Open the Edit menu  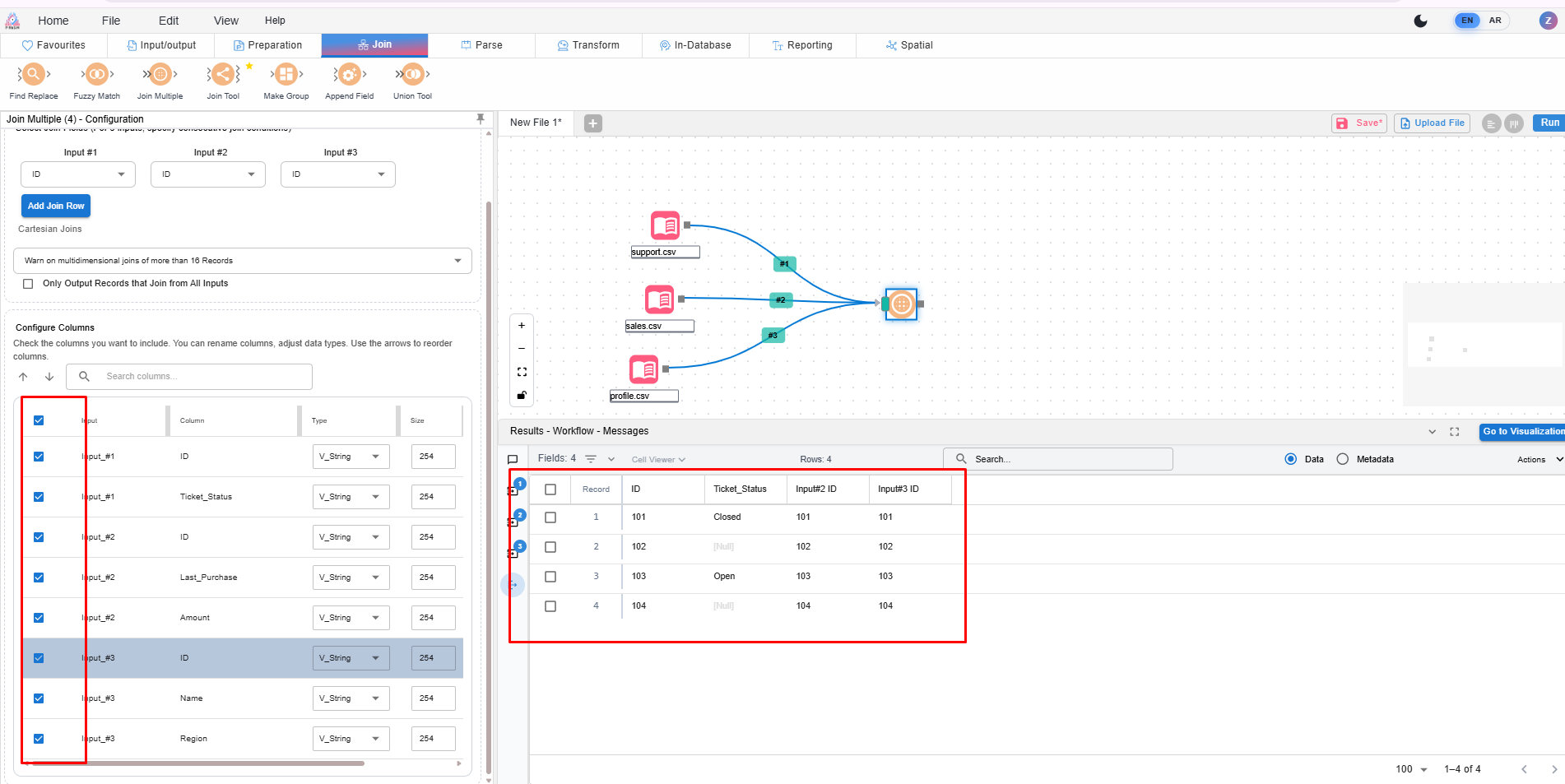click(169, 21)
